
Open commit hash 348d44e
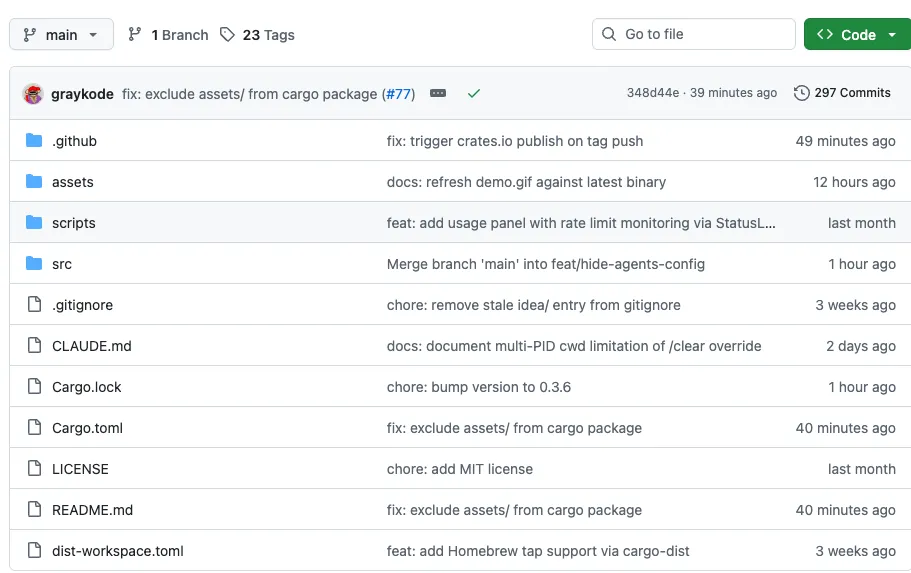(652, 93)
